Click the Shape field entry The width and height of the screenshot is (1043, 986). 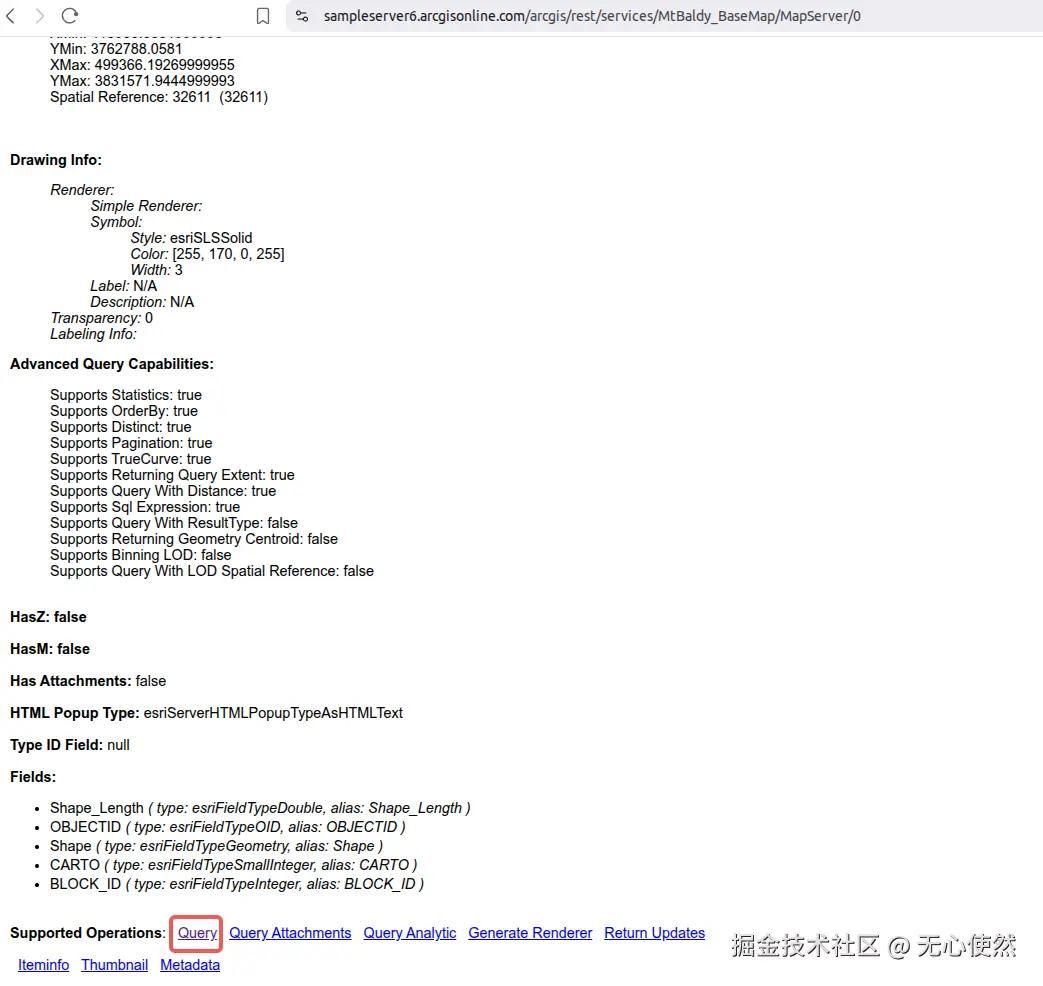pos(216,846)
